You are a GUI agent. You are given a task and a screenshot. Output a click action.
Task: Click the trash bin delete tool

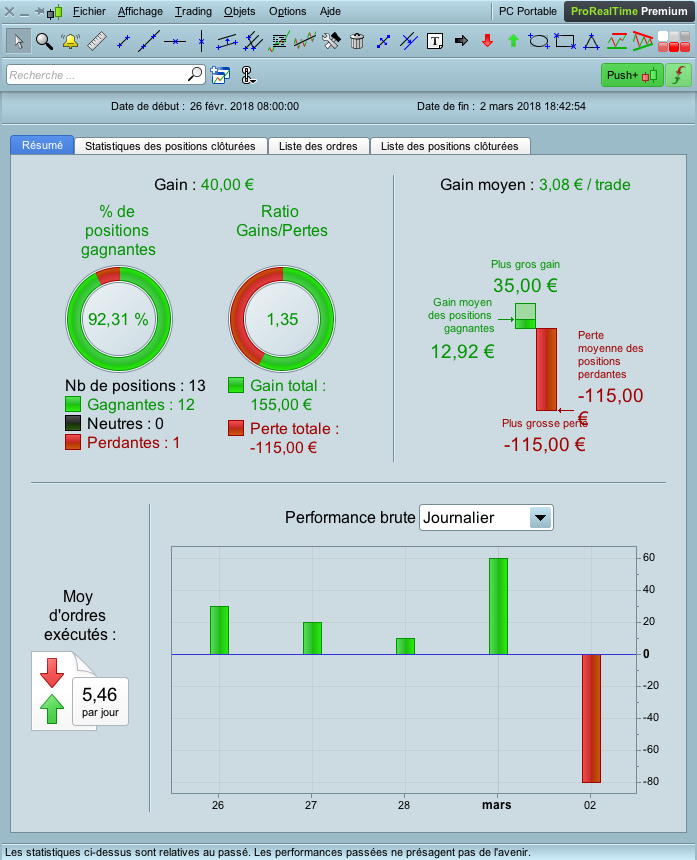pyautogui.click(x=357, y=41)
